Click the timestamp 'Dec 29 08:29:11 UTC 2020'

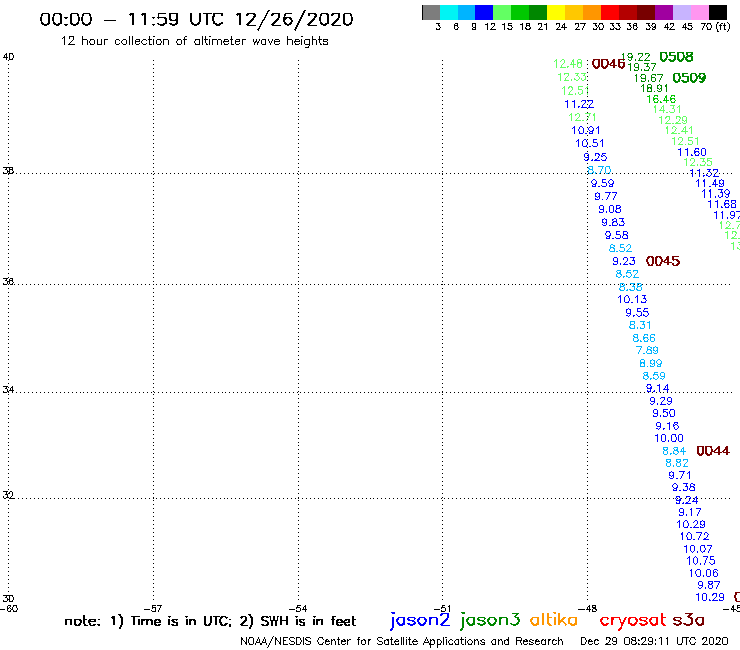654,641
